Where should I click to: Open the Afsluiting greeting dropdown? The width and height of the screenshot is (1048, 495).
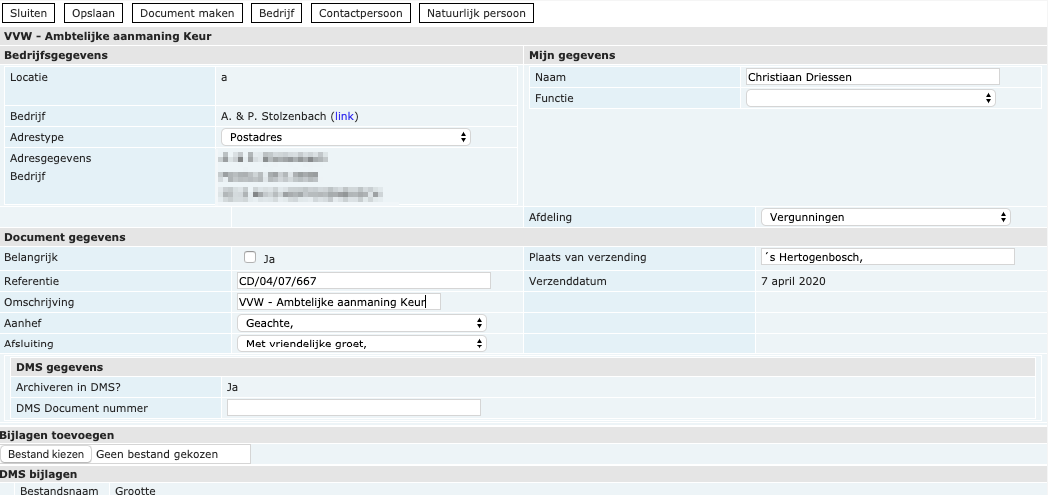click(361, 344)
